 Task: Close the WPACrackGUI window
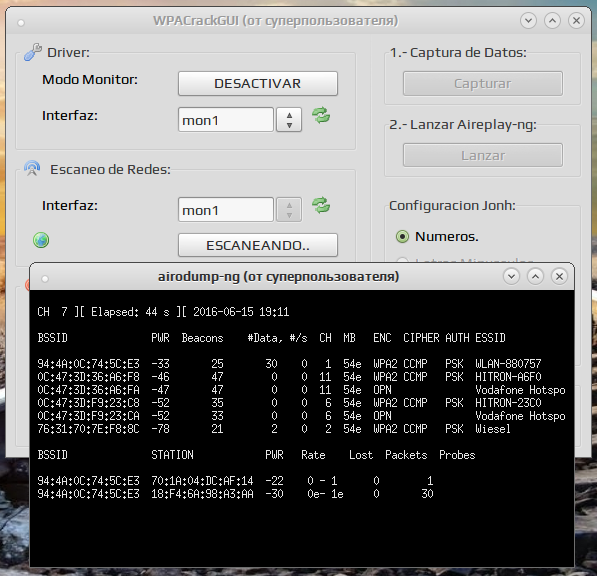(576, 20)
